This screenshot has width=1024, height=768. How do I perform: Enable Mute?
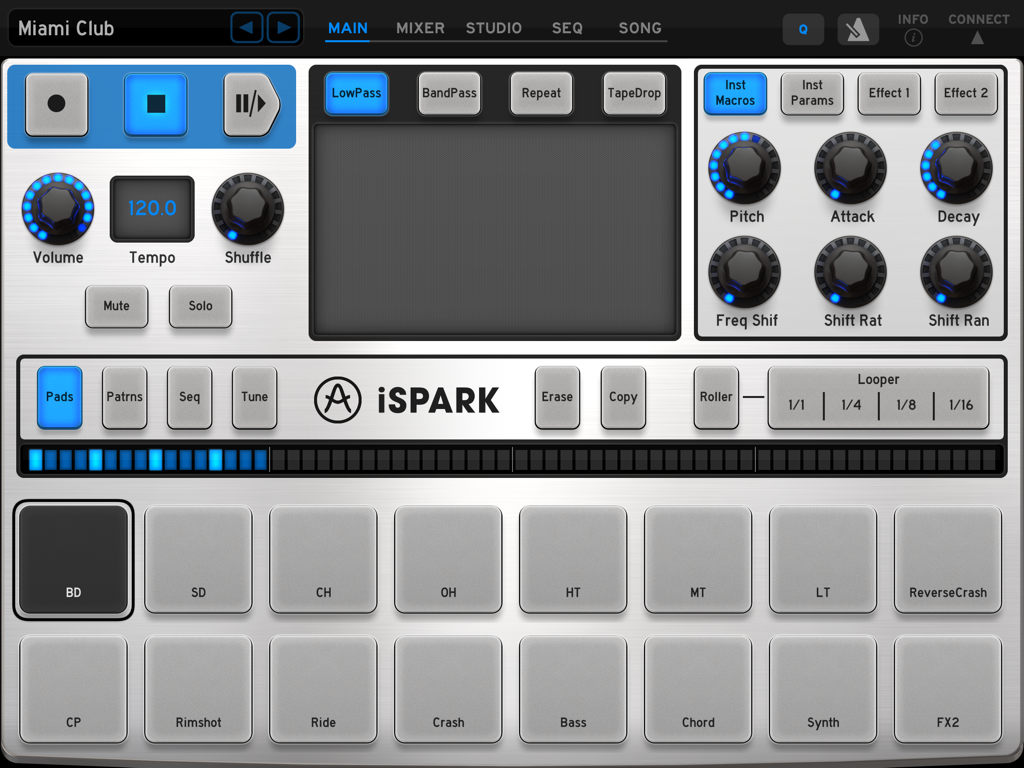(x=116, y=307)
